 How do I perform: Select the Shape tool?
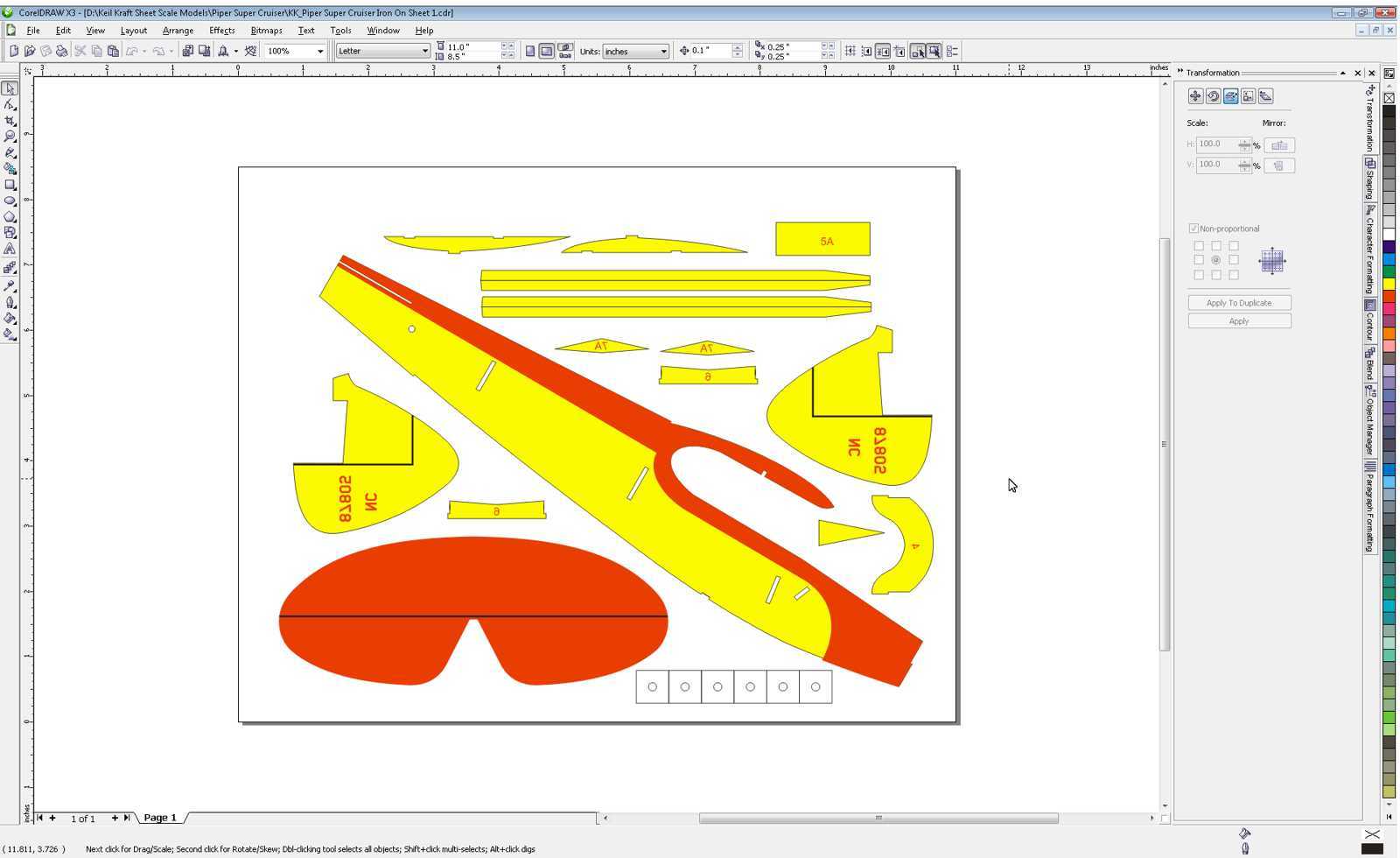(x=10, y=104)
